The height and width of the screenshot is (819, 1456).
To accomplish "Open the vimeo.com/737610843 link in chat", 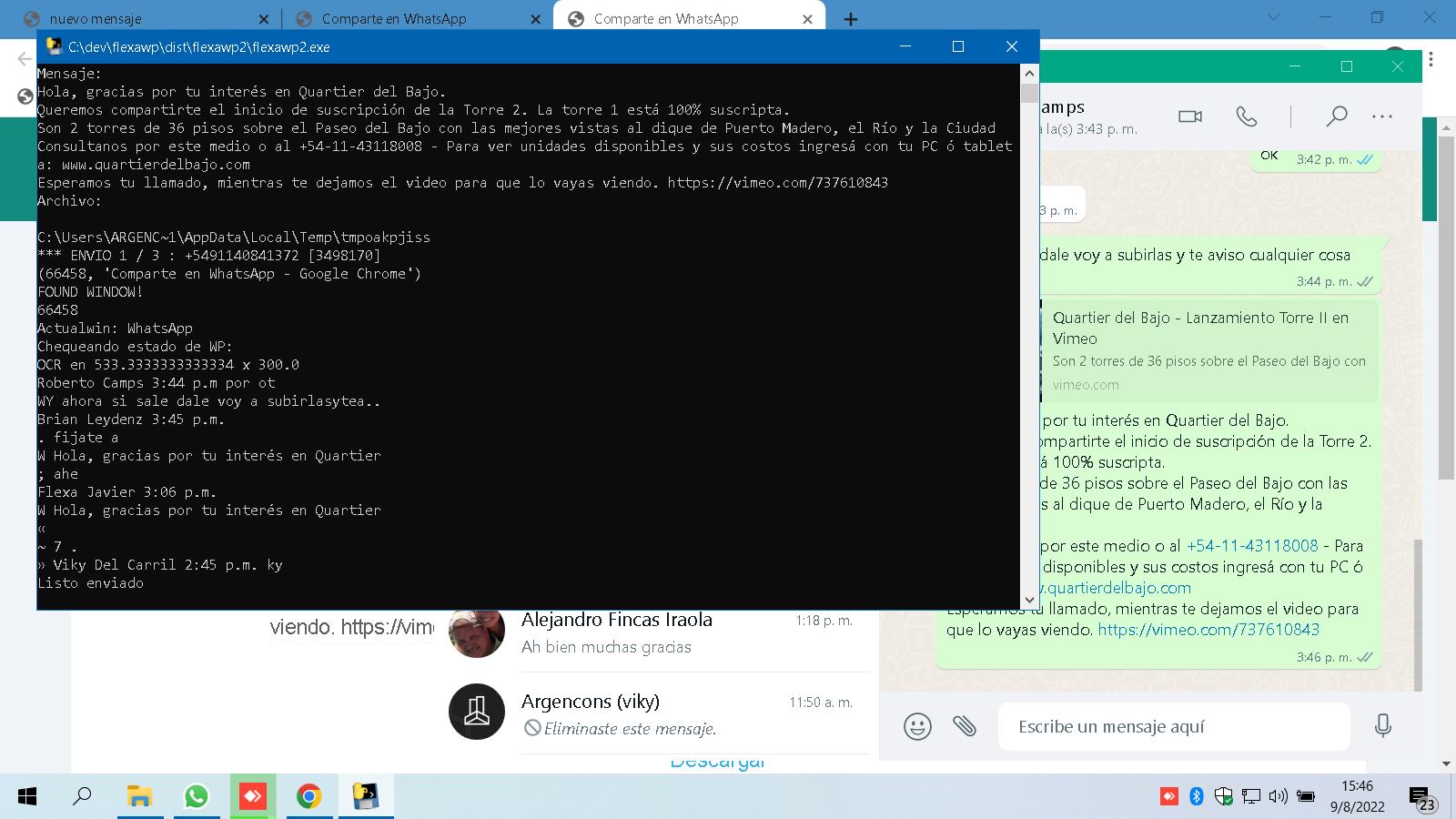I will [x=1208, y=630].
